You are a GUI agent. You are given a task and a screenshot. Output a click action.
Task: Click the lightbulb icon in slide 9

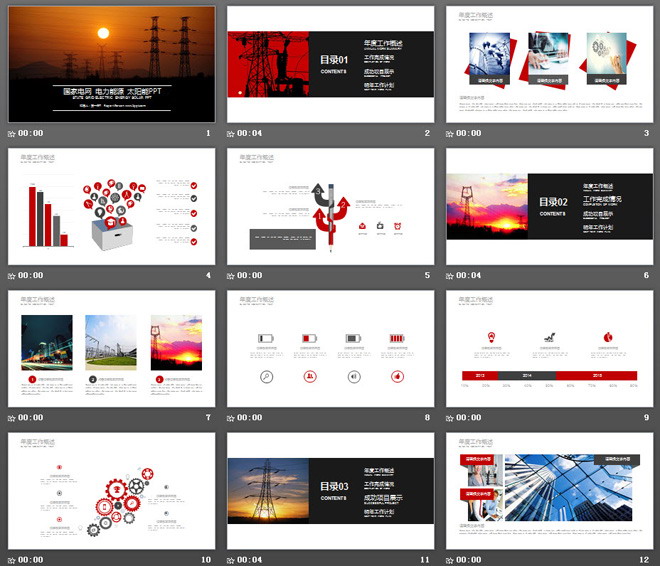(492, 336)
